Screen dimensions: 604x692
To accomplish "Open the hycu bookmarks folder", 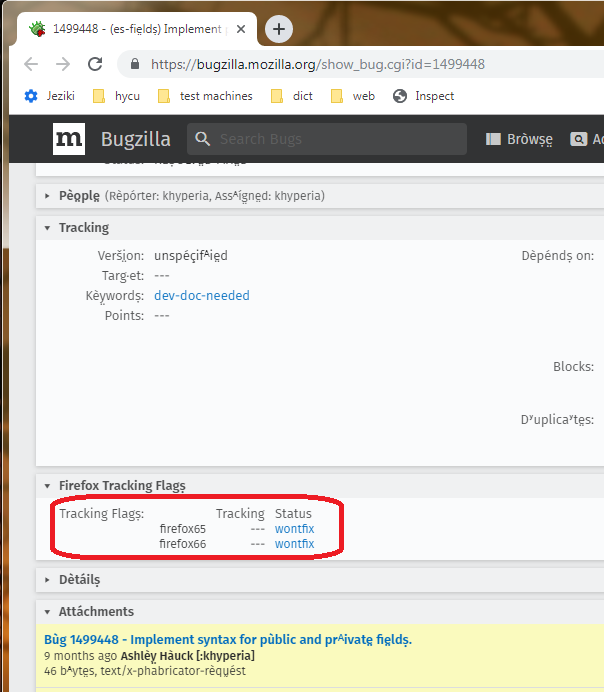I will click(116, 96).
